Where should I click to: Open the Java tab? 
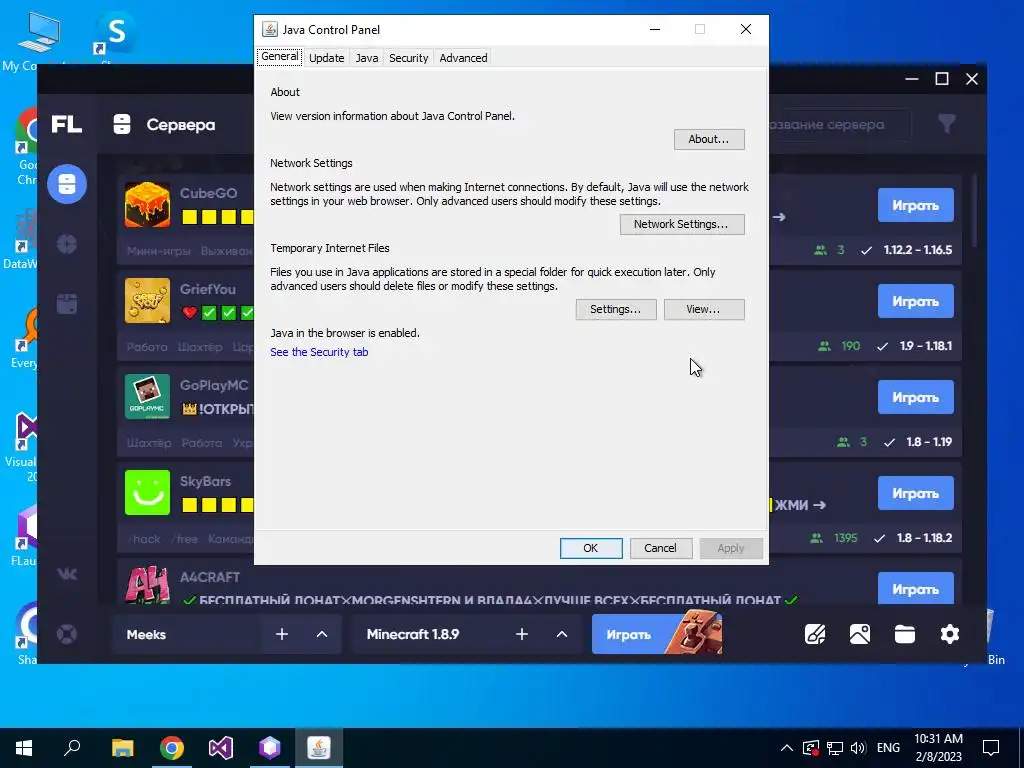(x=366, y=57)
